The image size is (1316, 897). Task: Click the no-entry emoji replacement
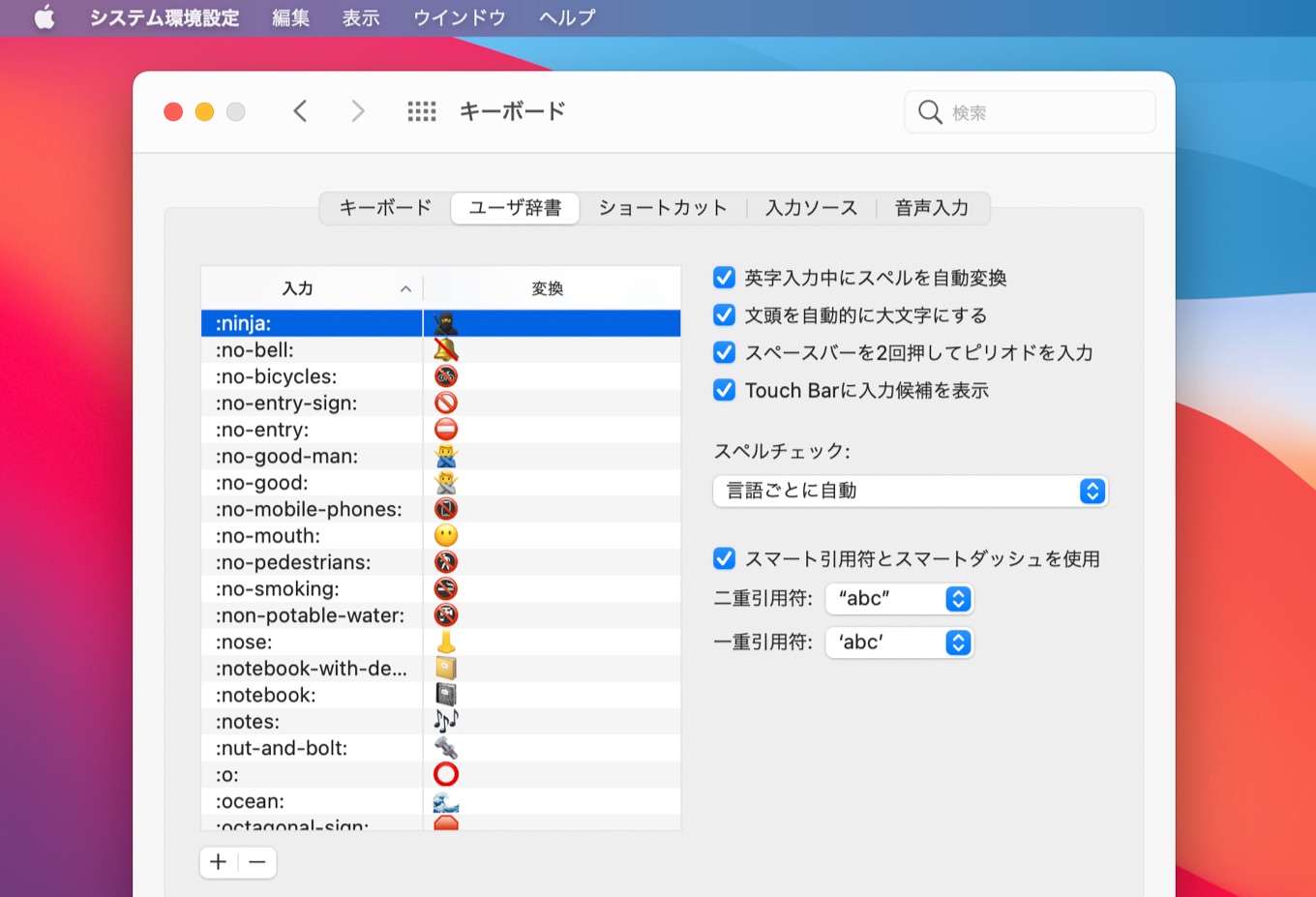point(446,430)
